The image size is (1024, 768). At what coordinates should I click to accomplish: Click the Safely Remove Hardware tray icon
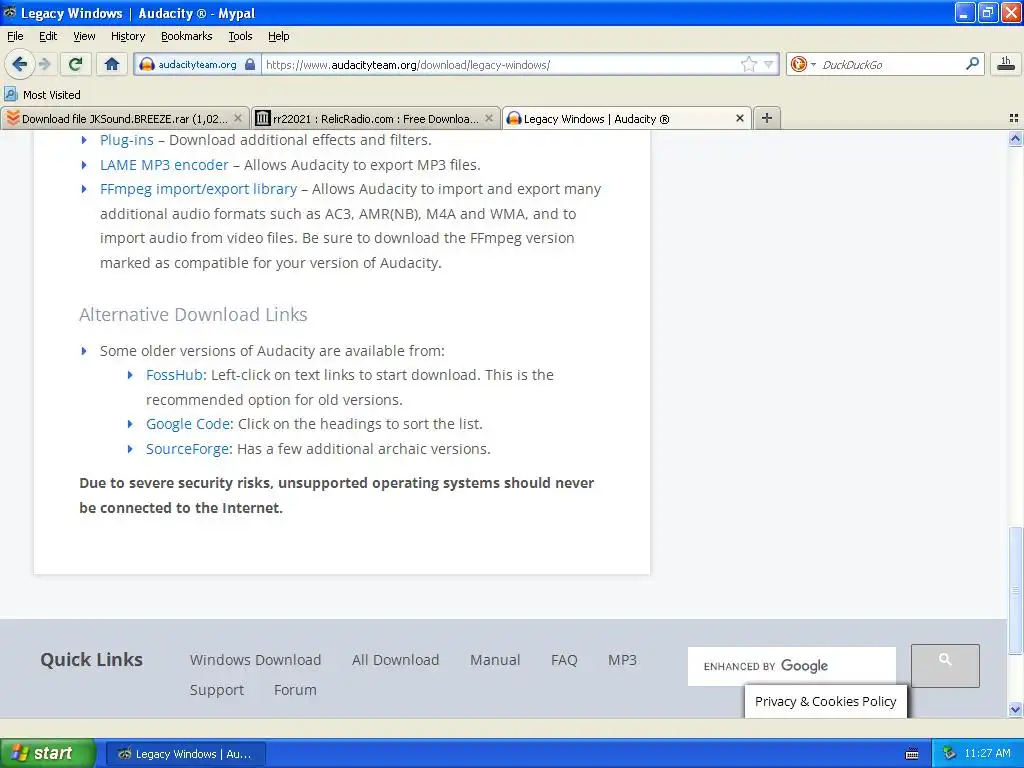point(949,754)
